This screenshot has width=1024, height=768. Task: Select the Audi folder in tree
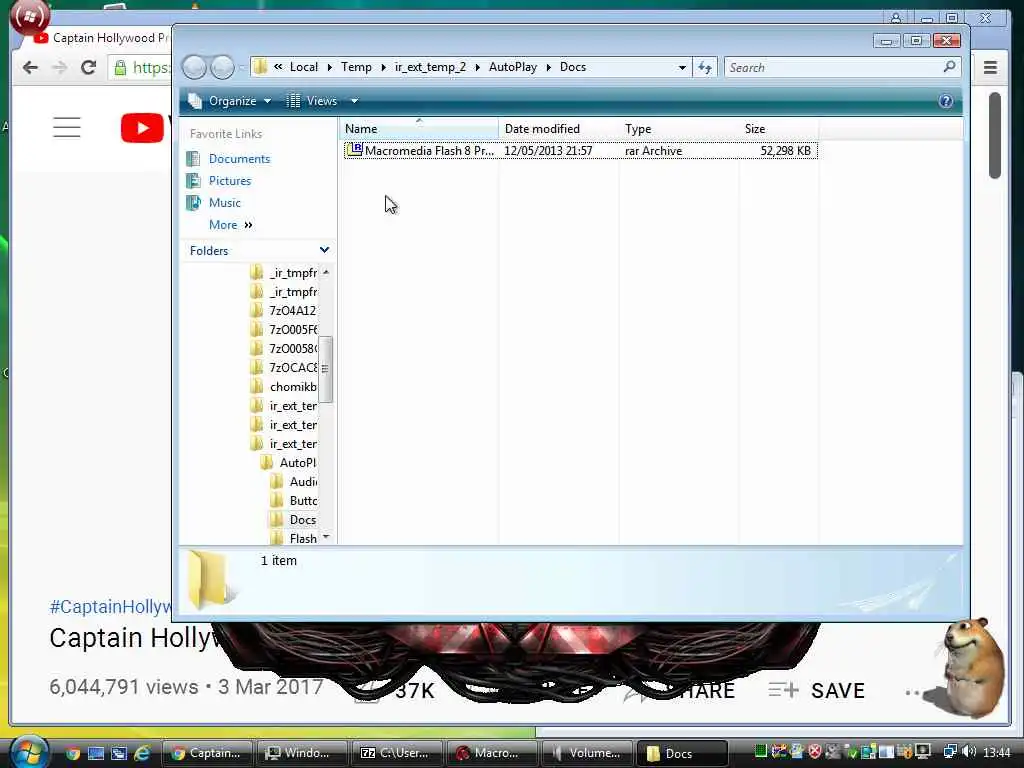click(303, 481)
